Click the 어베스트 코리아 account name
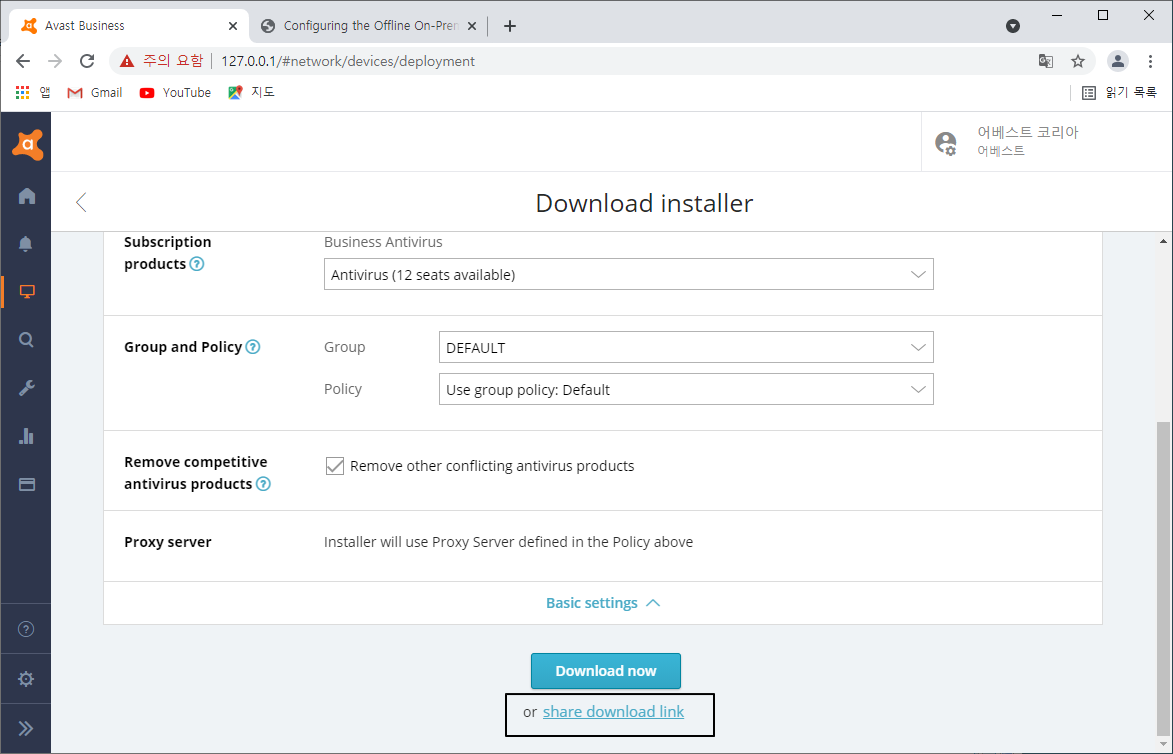The image size is (1173, 754). [1028, 132]
